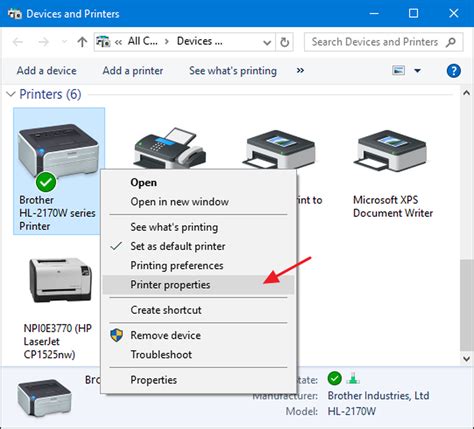The height and width of the screenshot is (429, 474).
Task: Click the vertical scrollbar thumb
Action: tap(467, 305)
